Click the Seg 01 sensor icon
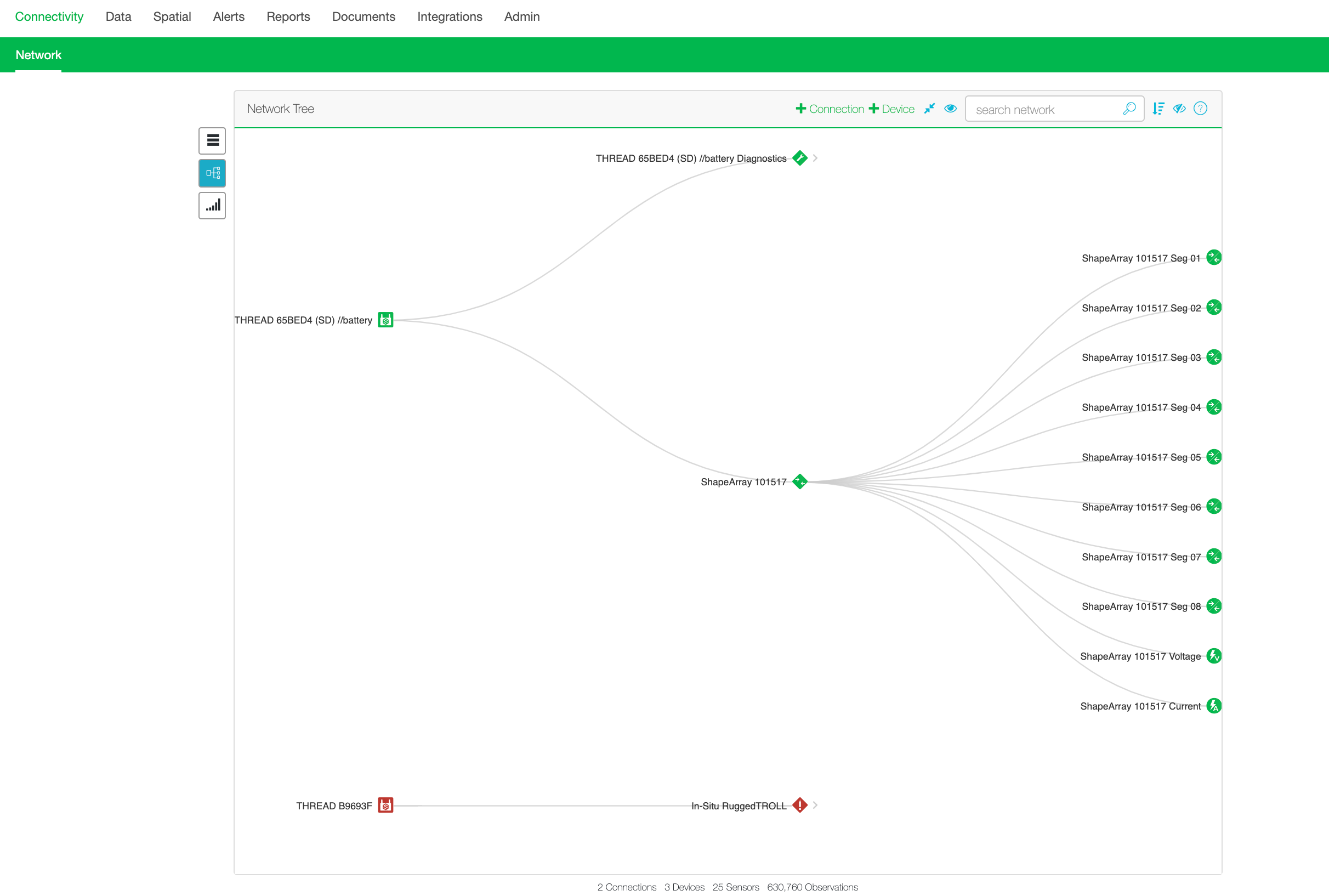The image size is (1329, 896). click(1213, 258)
